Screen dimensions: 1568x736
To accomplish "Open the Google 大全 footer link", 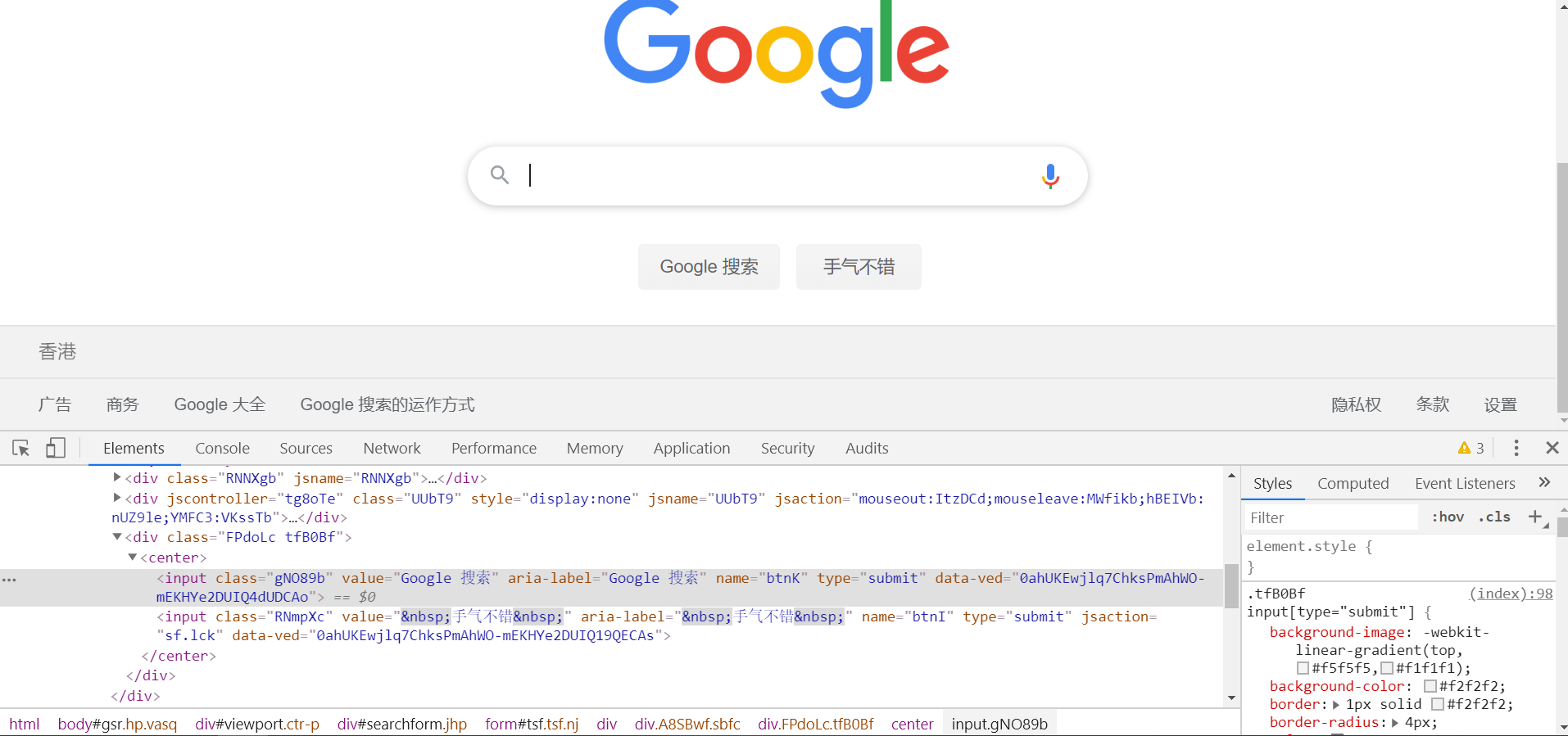I will (220, 404).
